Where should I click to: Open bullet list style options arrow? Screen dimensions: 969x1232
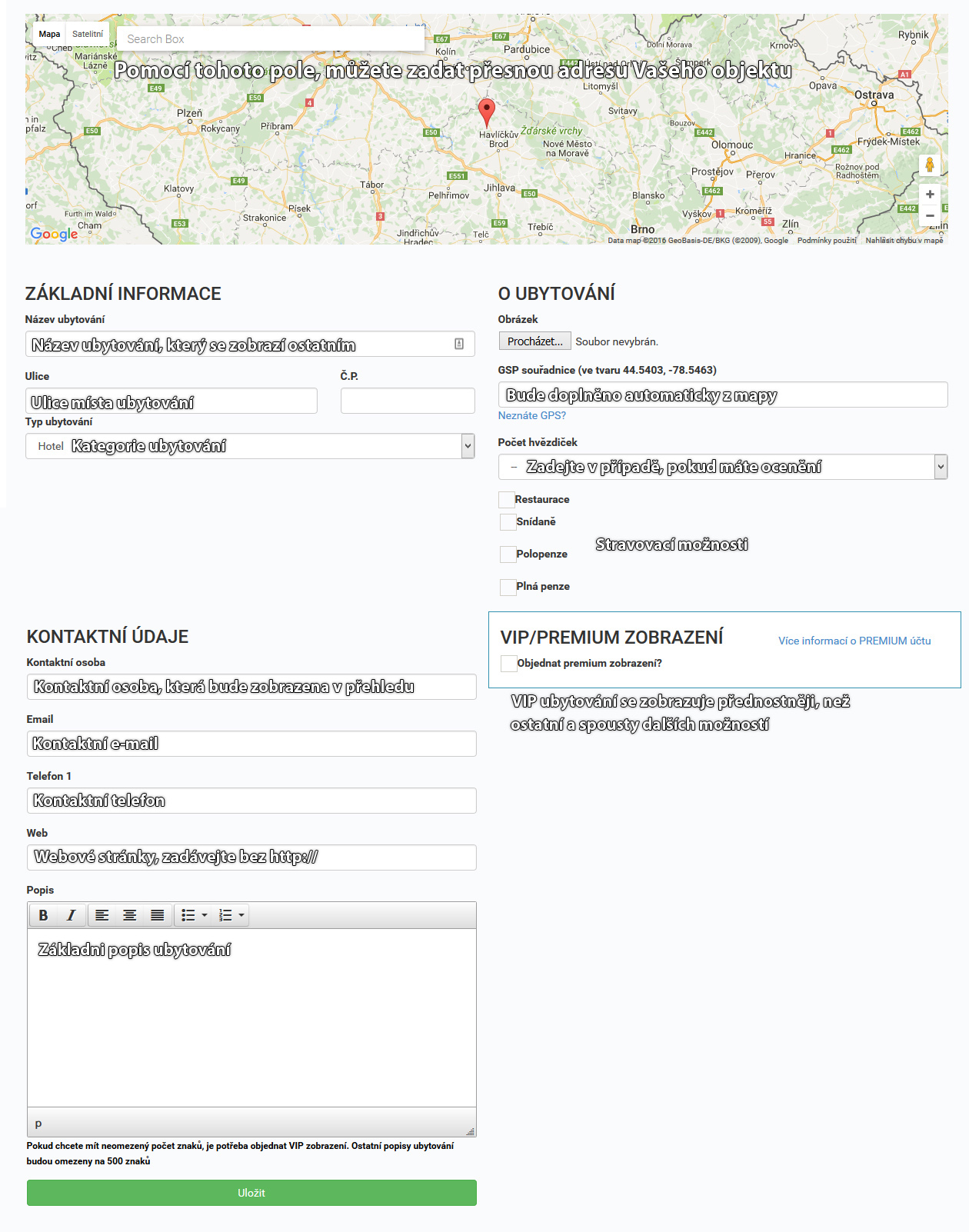205,915
